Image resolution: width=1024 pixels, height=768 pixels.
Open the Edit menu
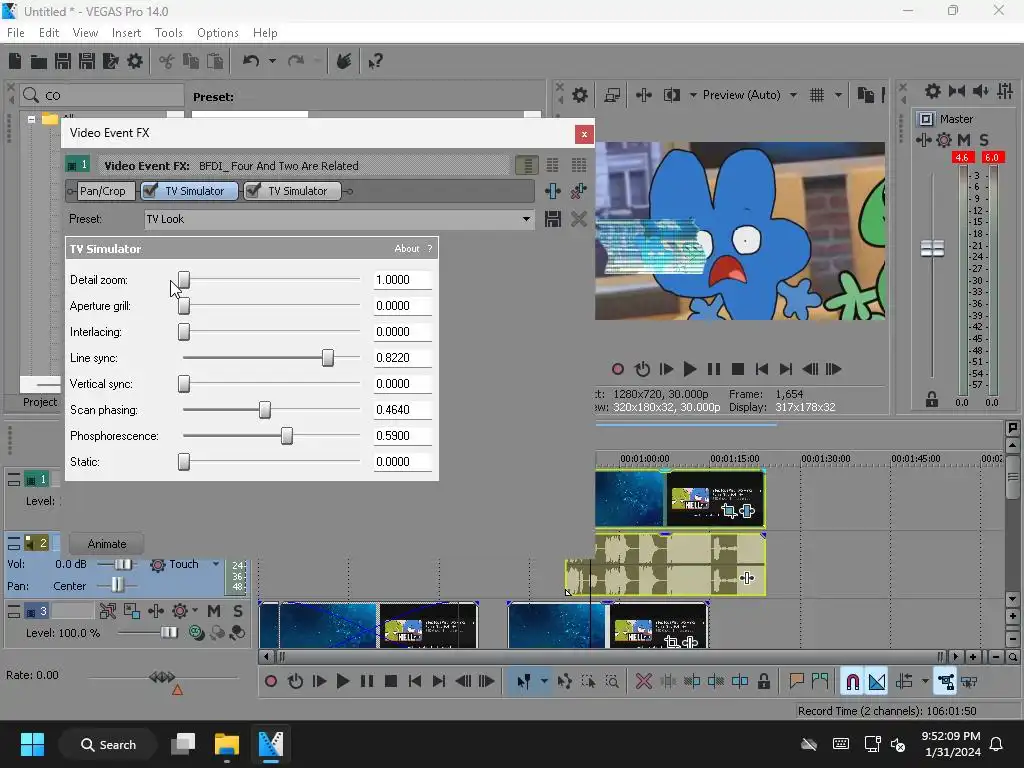pyautogui.click(x=49, y=33)
